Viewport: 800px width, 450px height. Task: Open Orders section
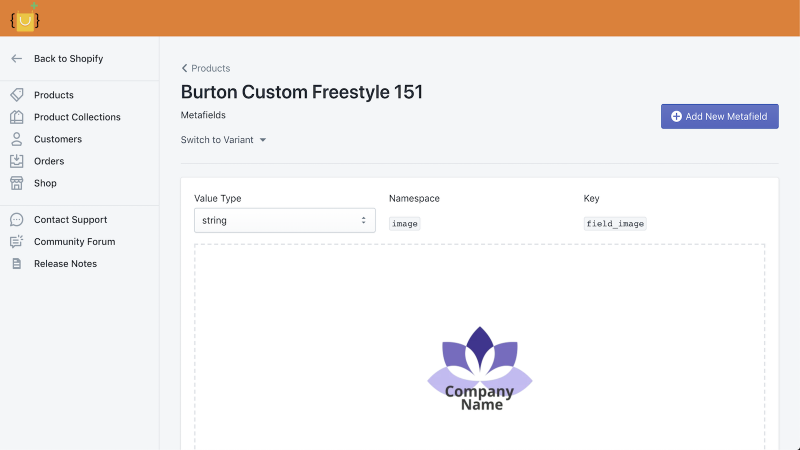point(49,161)
